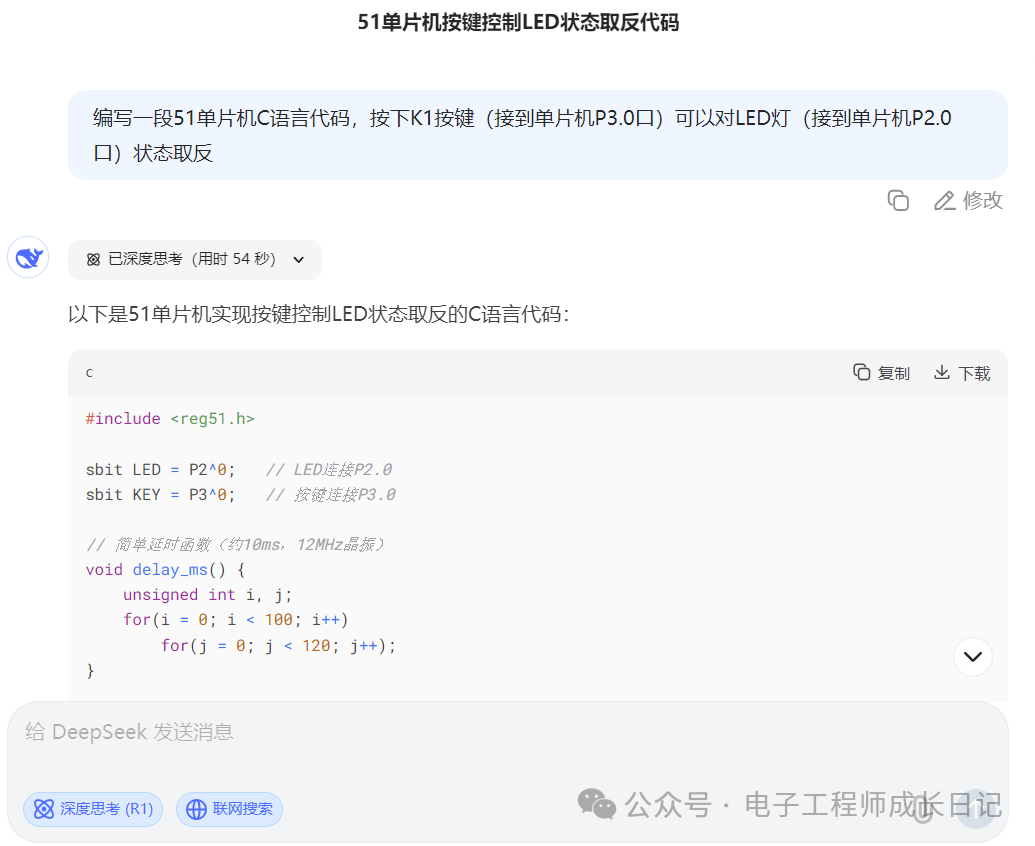The width and height of the screenshot is (1035, 846).
Task: Click the DeepSeek whale avatar icon
Action: [28, 257]
